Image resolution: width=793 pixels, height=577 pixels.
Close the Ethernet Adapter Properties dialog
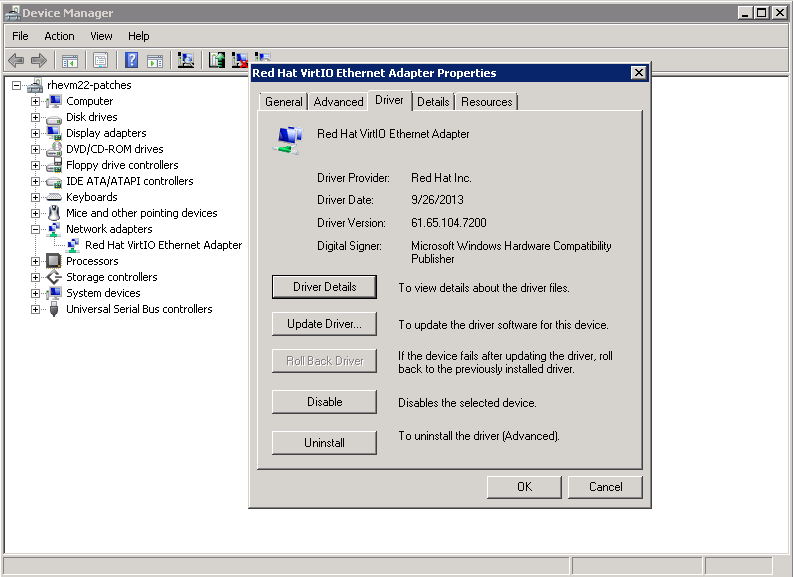(x=639, y=73)
